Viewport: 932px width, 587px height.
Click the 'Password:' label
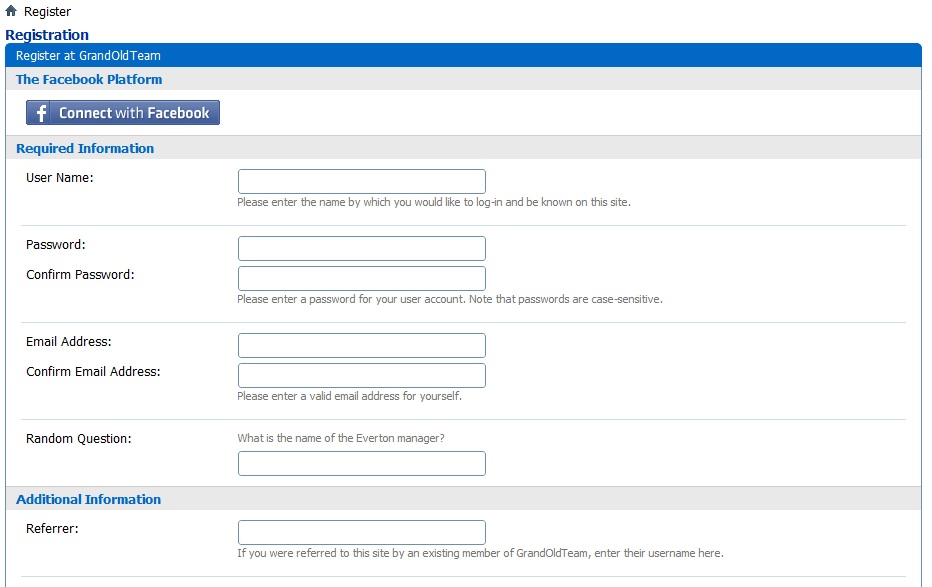(x=56, y=245)
